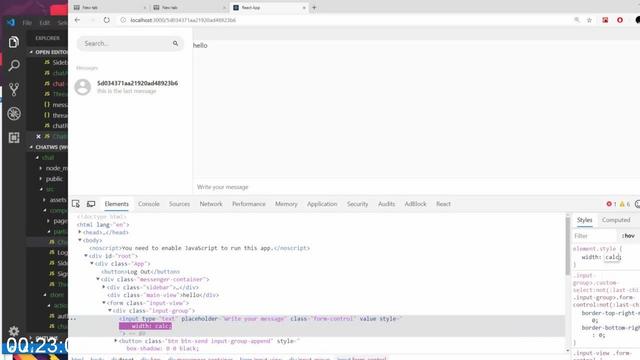Click the user avatar in messages list
The height and width of the screenshot is (360, 640).
tap(82, 87)
